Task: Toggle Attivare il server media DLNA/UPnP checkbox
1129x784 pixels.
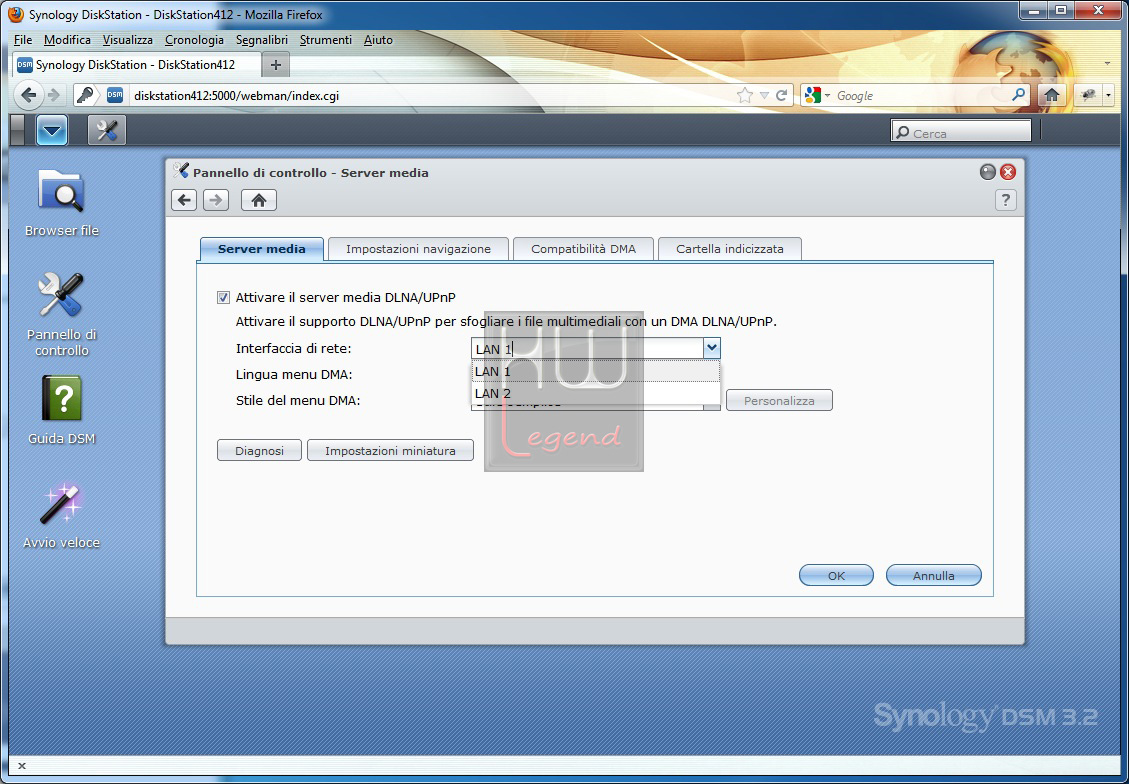Action: (224, 297)
